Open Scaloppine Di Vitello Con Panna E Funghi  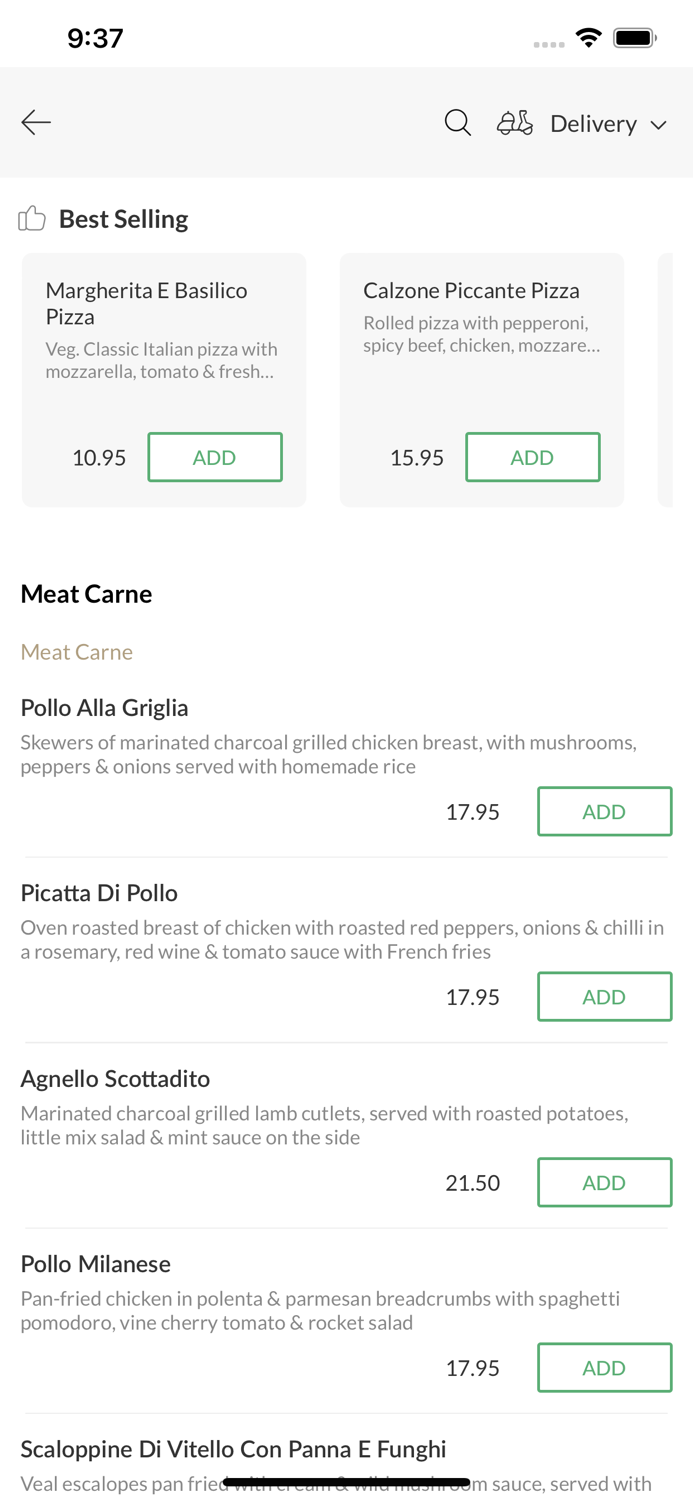(x=233, y=1449)
